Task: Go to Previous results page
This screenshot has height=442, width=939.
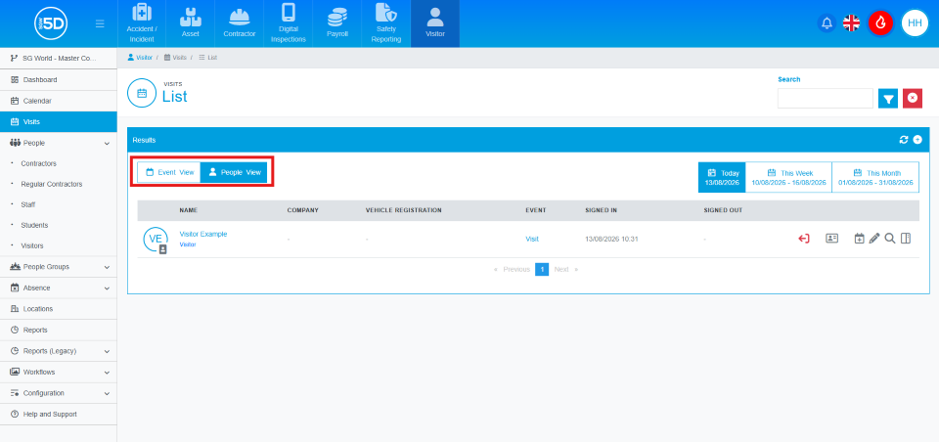Action: tap(513, 270)
